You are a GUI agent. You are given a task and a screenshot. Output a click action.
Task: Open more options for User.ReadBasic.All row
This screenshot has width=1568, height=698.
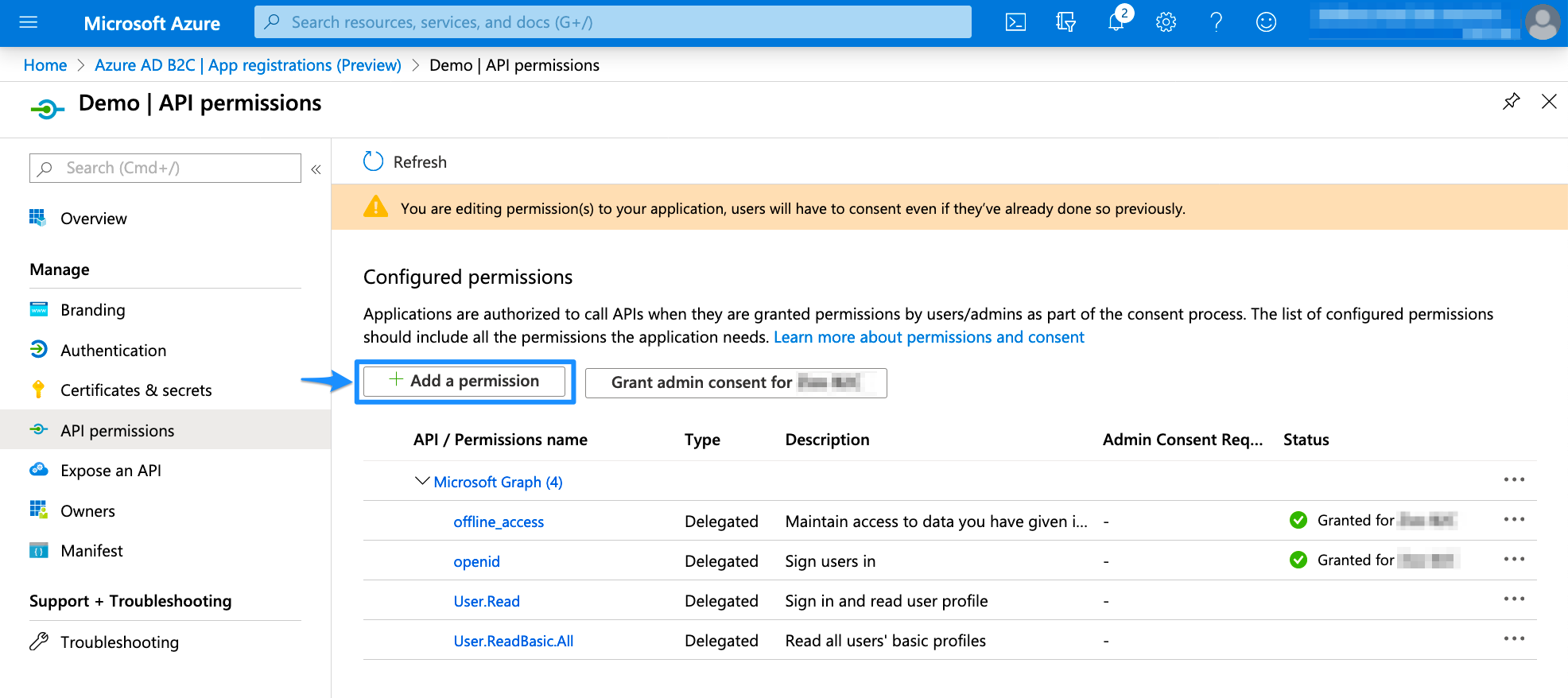pyautogui.click(x=1514, y=639)
